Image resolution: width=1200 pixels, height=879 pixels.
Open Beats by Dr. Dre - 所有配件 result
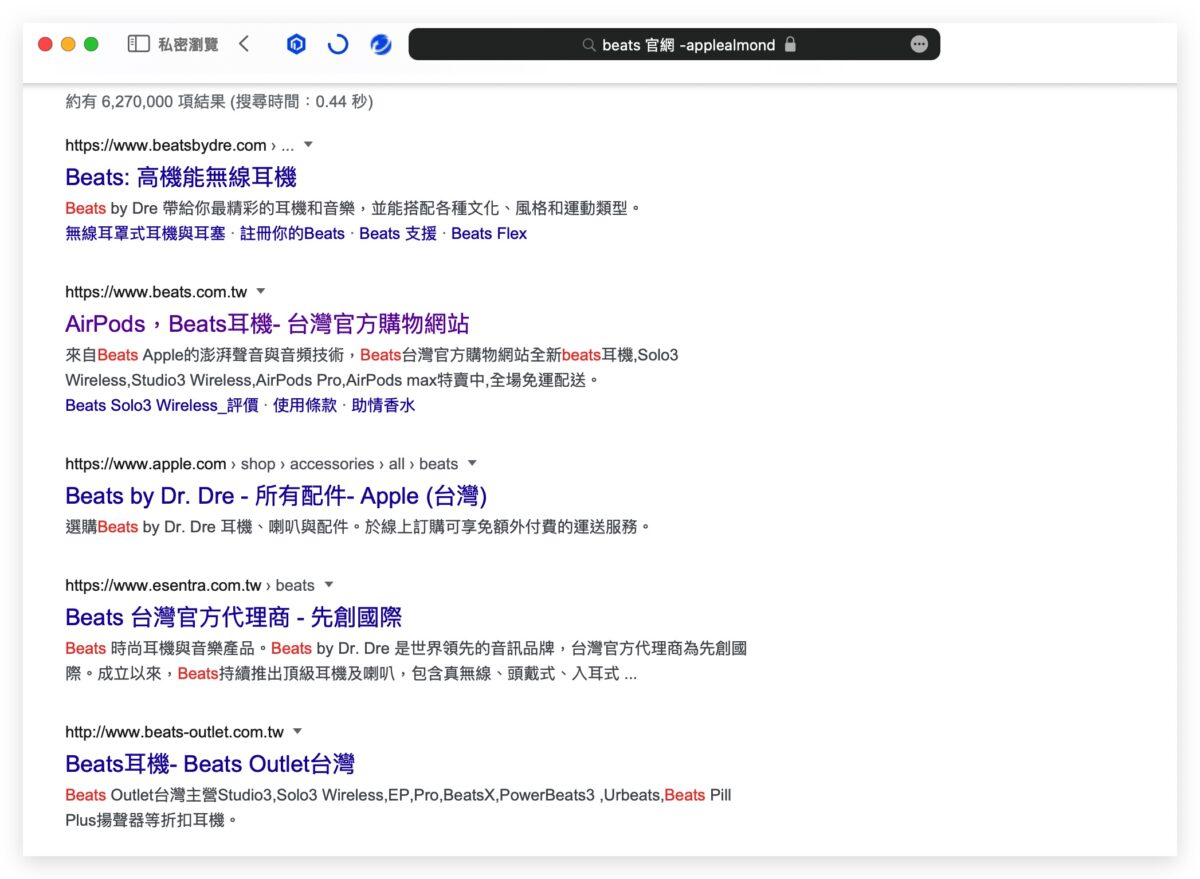[x=276, y=496]
